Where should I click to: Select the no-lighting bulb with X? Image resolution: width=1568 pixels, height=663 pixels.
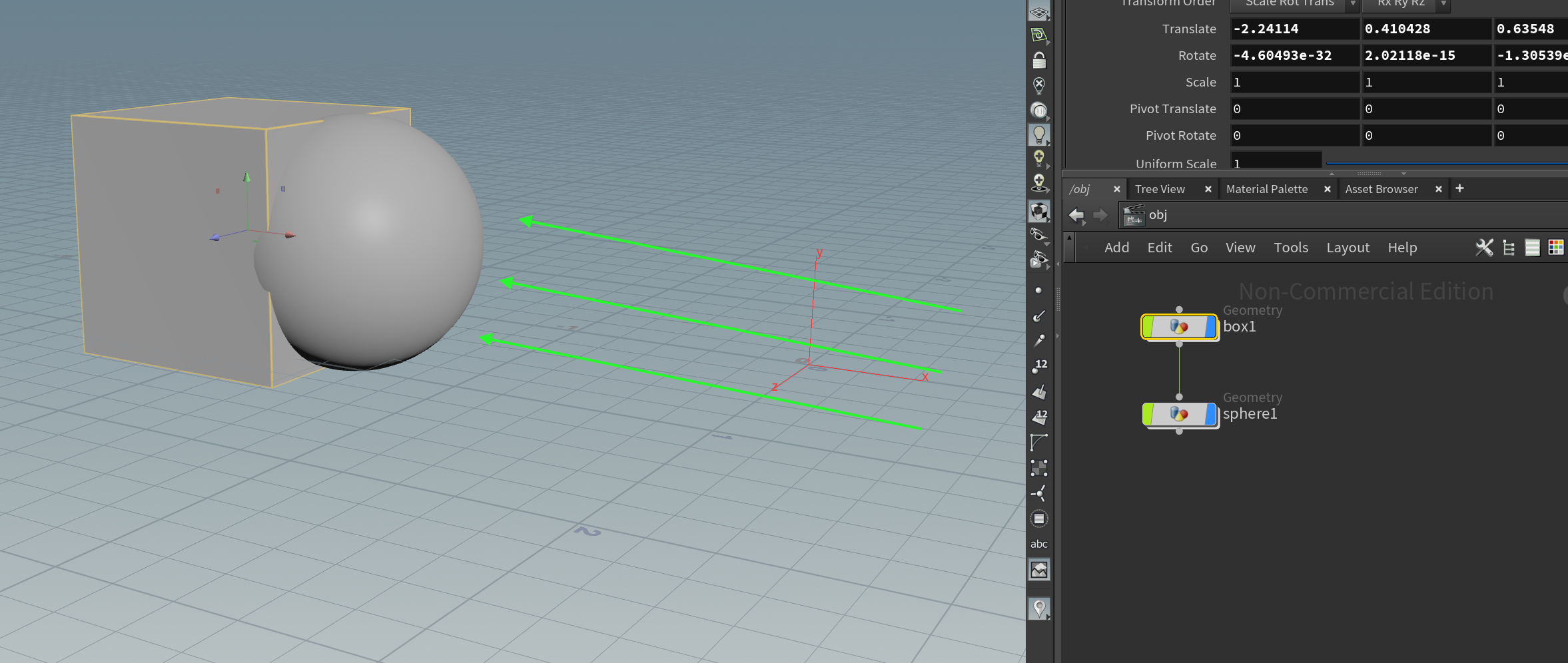pos(1039,85)
